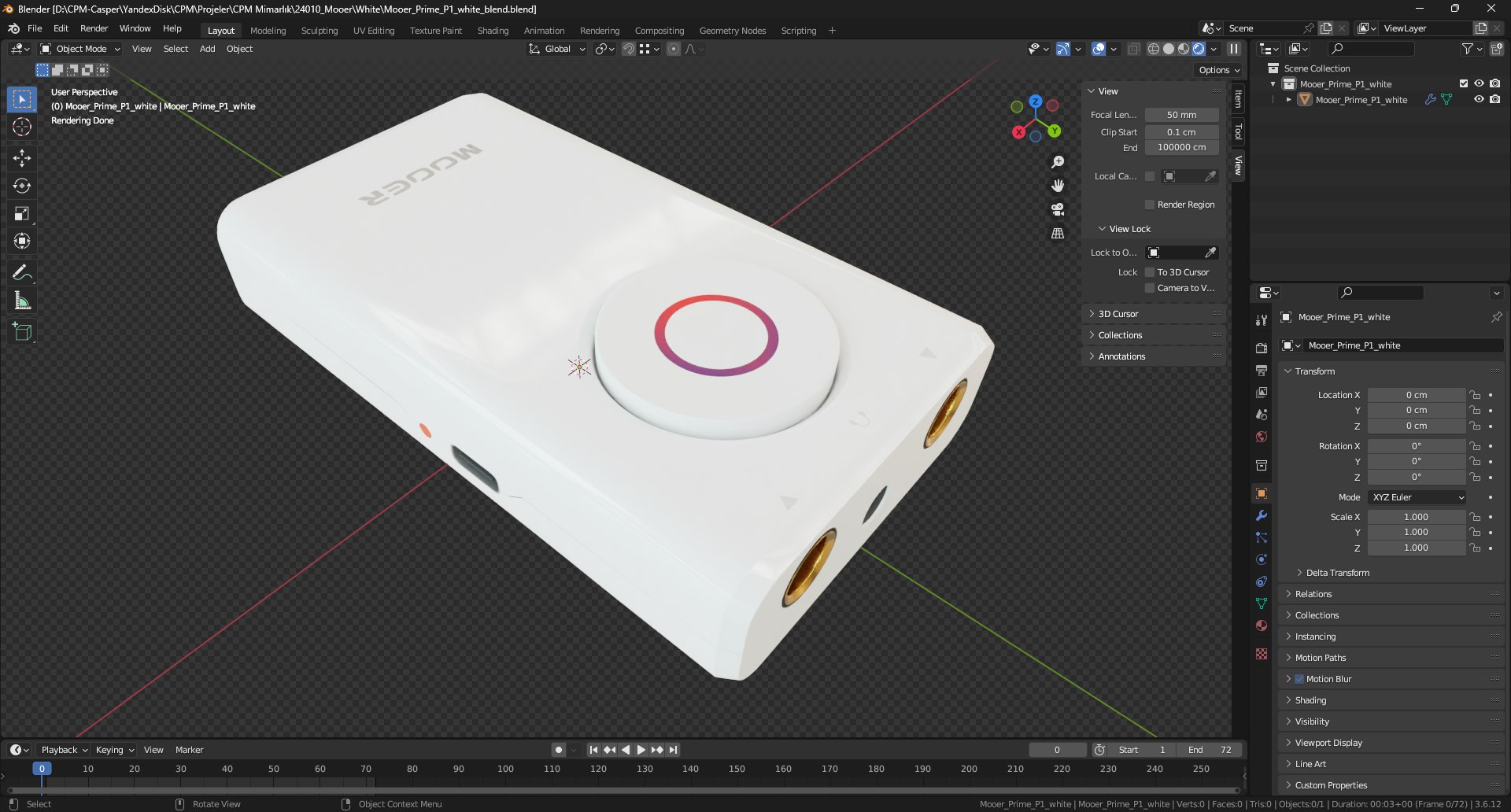Open the Tool properties tab icon

tap(1262, 320)
